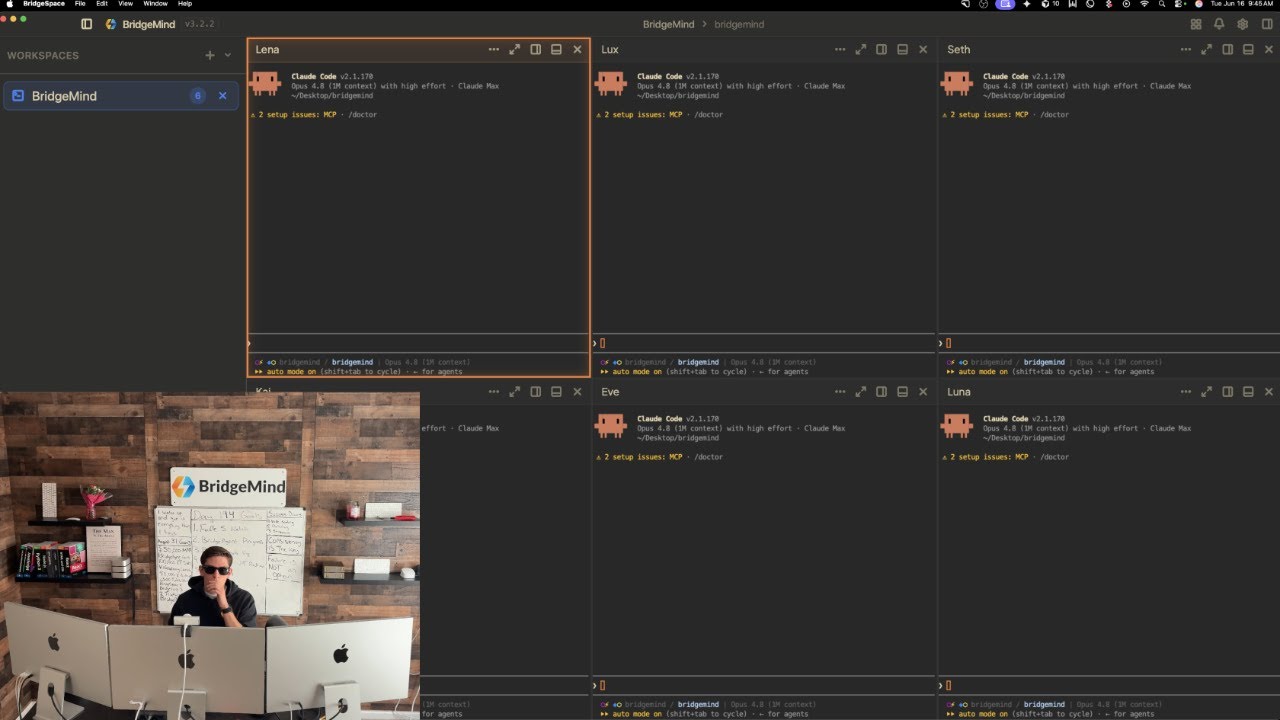The width and height of the screenshot is (1280, 720).
Task: Split the Kai pane horizontally
Action: tap(556, 392)
